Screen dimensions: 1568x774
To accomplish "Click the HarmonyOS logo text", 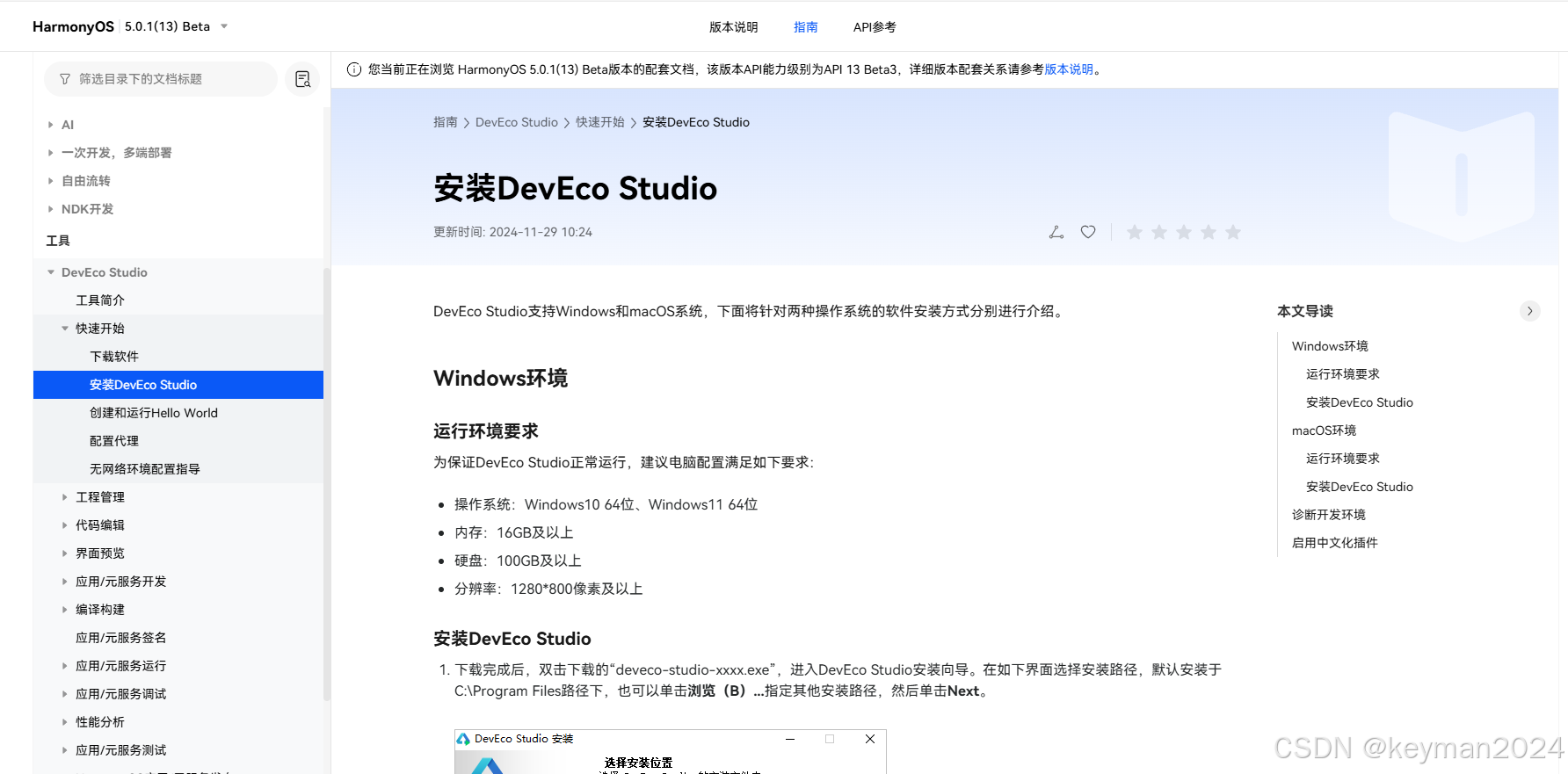I will point(73,26).
